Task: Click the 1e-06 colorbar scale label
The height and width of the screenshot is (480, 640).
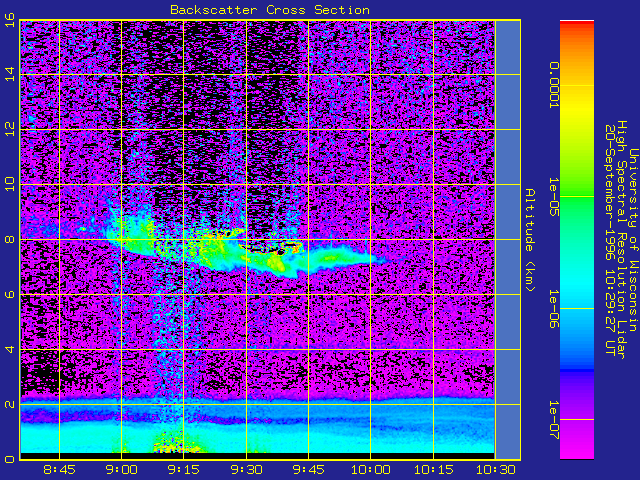Action: (553, 309)
